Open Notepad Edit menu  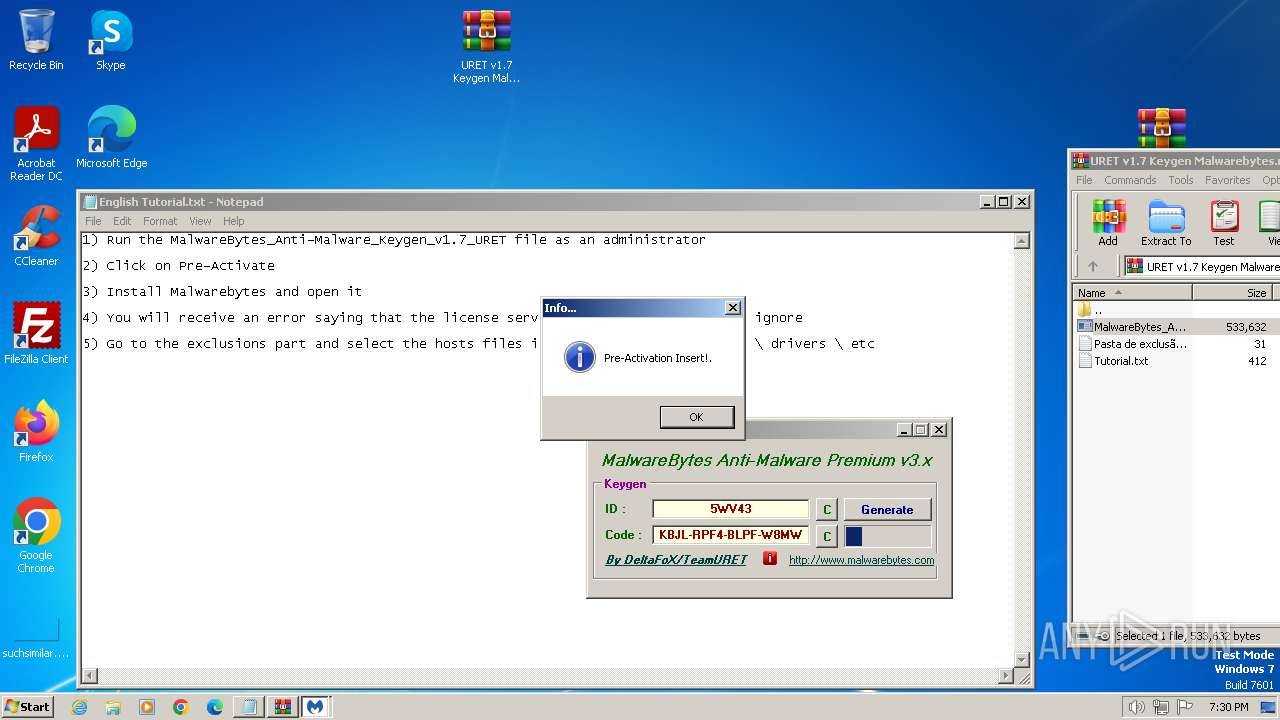(x=122, y=221)
